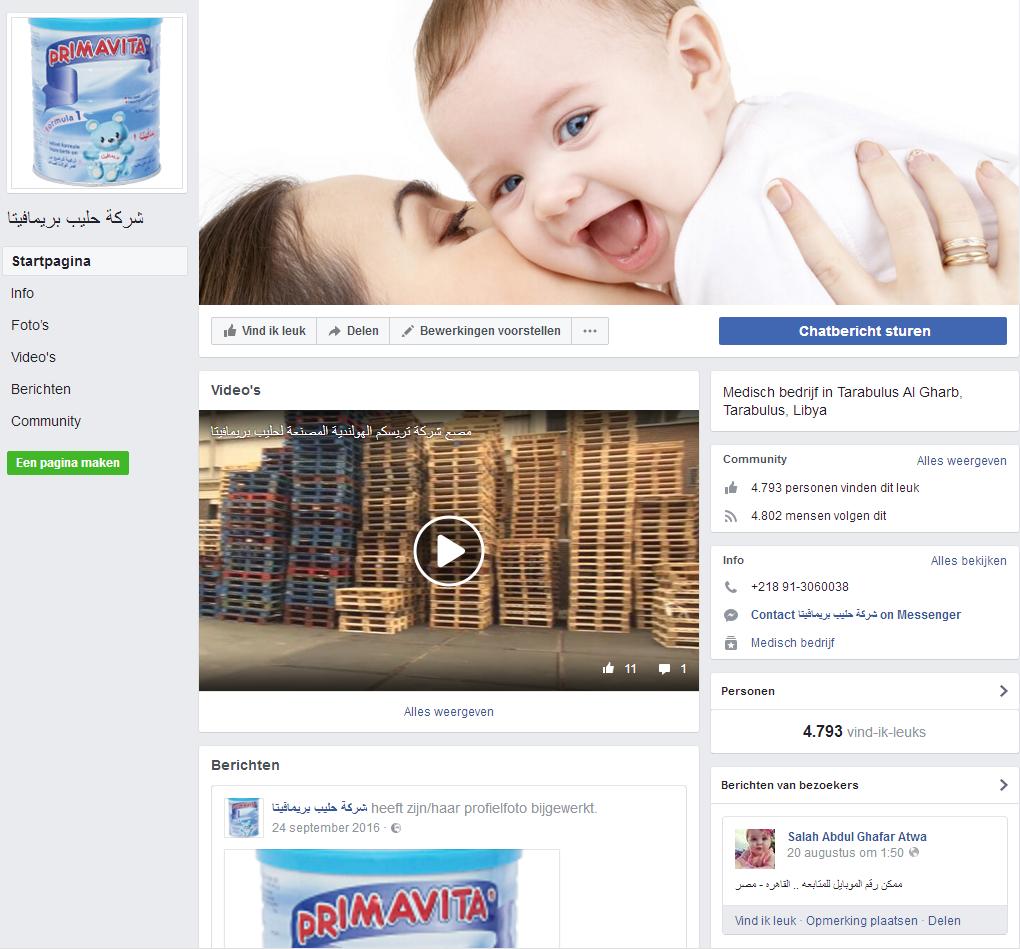Image resolution: width=1020 pixels, height=949 pixels.
Task: Open the three-dots more options menu
Action: (x=590, y=331)
